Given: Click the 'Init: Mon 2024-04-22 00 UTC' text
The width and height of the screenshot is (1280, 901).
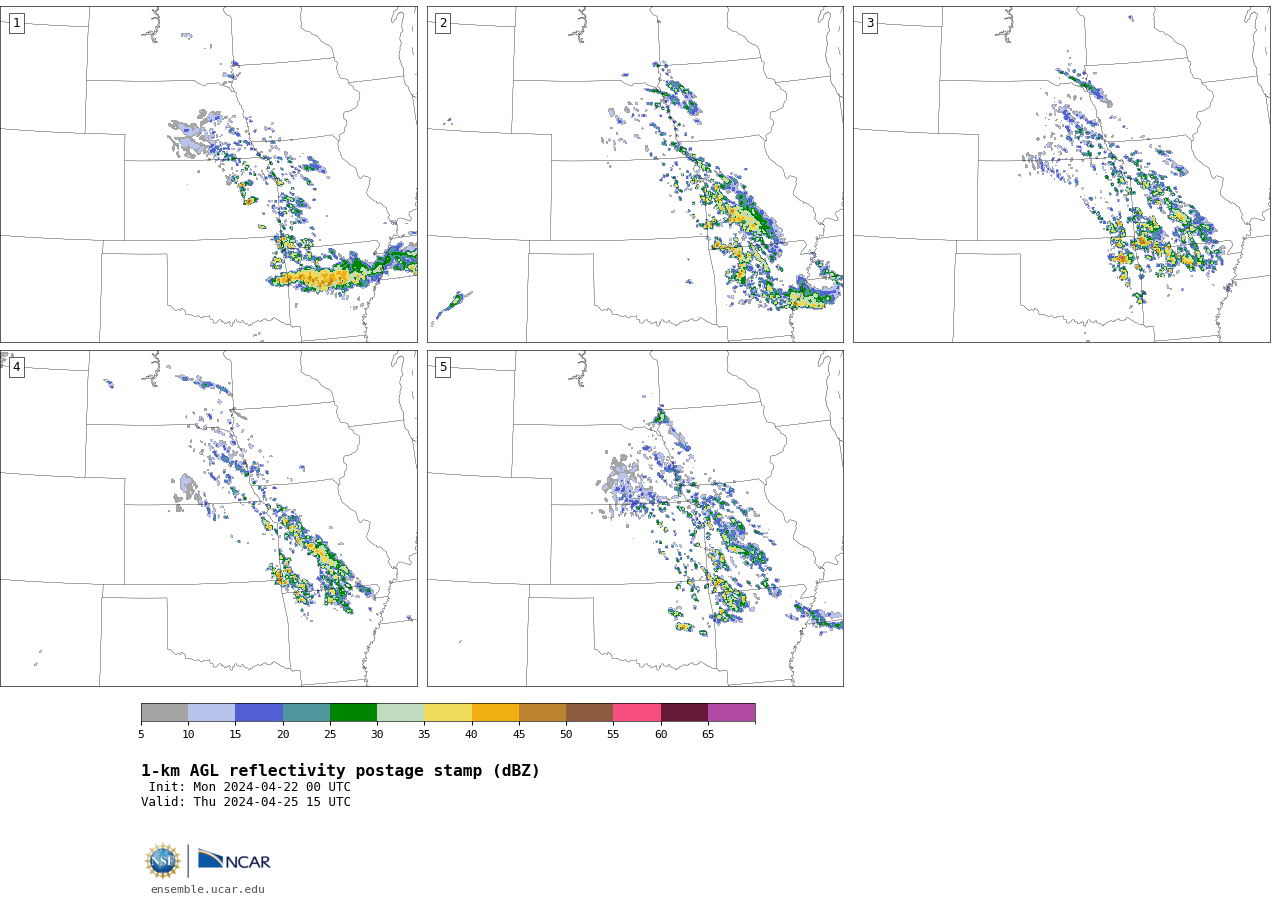Looking at the screenshot, I should [250, 787].
